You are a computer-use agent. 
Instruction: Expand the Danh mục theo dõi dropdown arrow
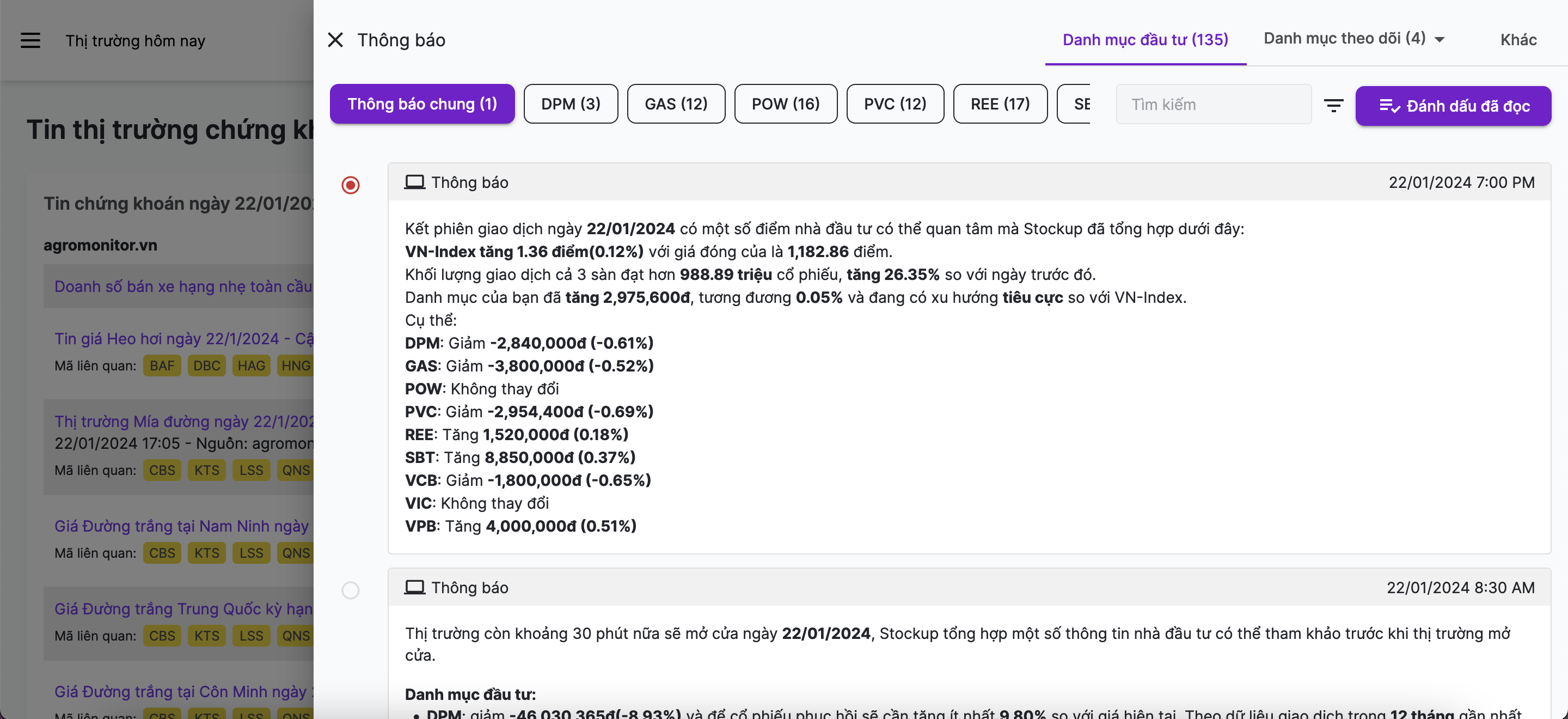(x=1440, y=40)
